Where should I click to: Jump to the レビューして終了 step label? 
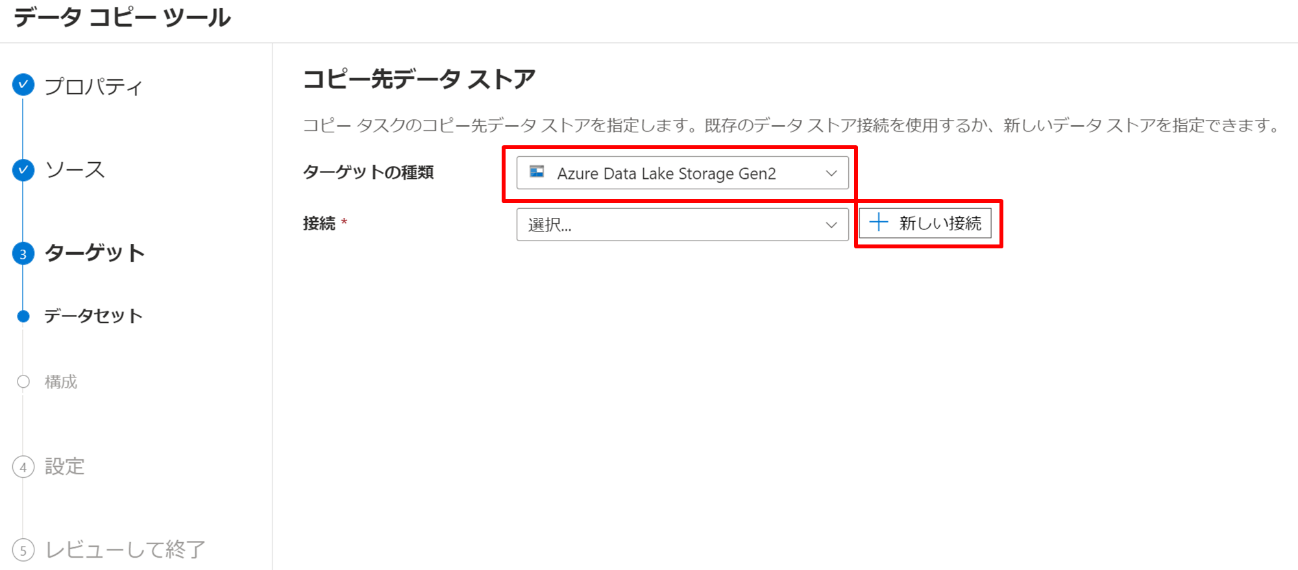[x=125, y=549]
